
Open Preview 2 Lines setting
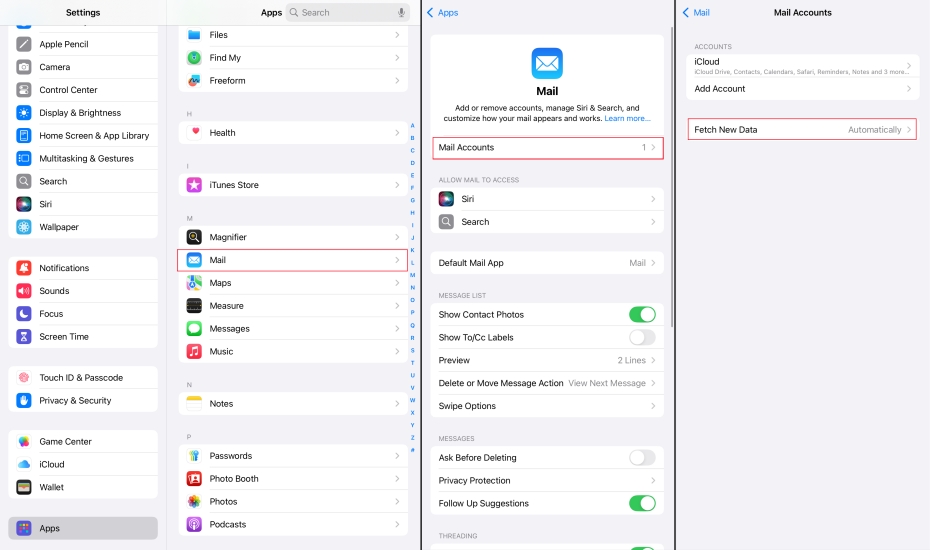(x=547, y=360)
